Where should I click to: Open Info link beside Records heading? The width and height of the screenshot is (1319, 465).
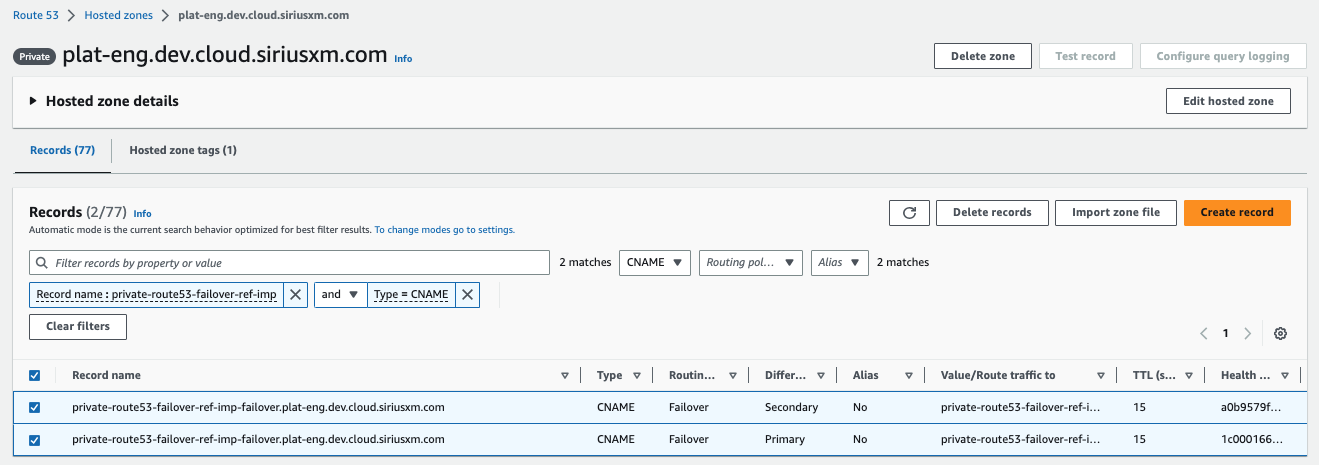tap(142, 214)
